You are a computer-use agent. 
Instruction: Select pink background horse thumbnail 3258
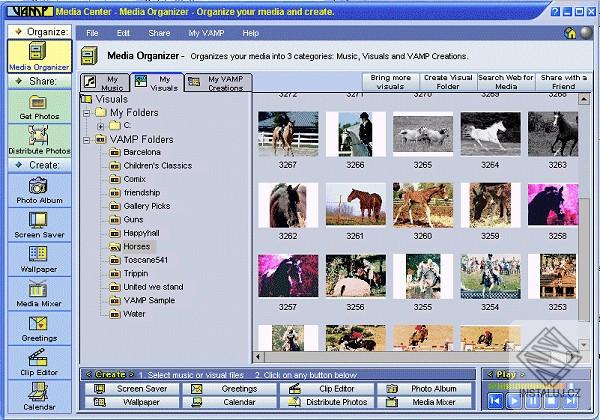(553, 205)
